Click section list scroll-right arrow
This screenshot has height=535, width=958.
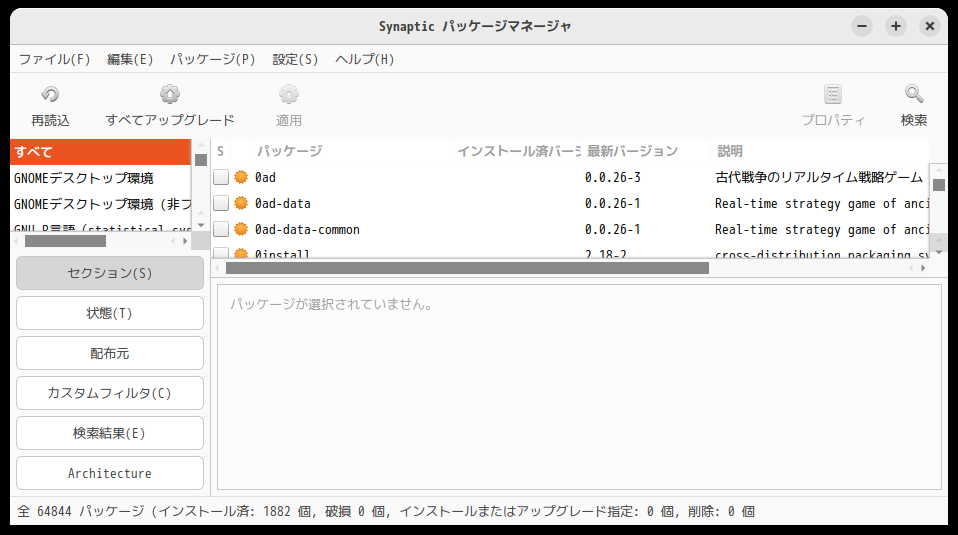185,241
